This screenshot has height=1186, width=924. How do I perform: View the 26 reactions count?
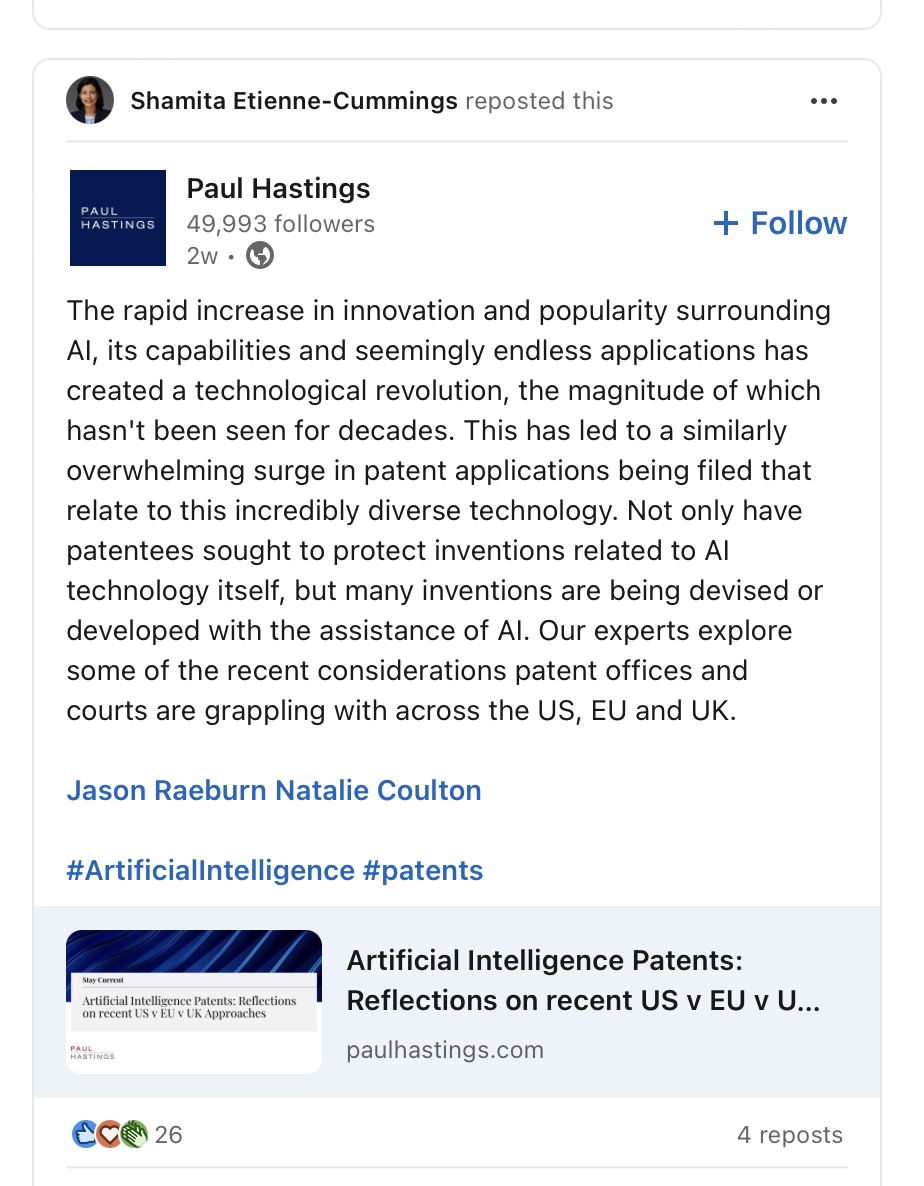pyautogui.click(x=169, y=1135)
